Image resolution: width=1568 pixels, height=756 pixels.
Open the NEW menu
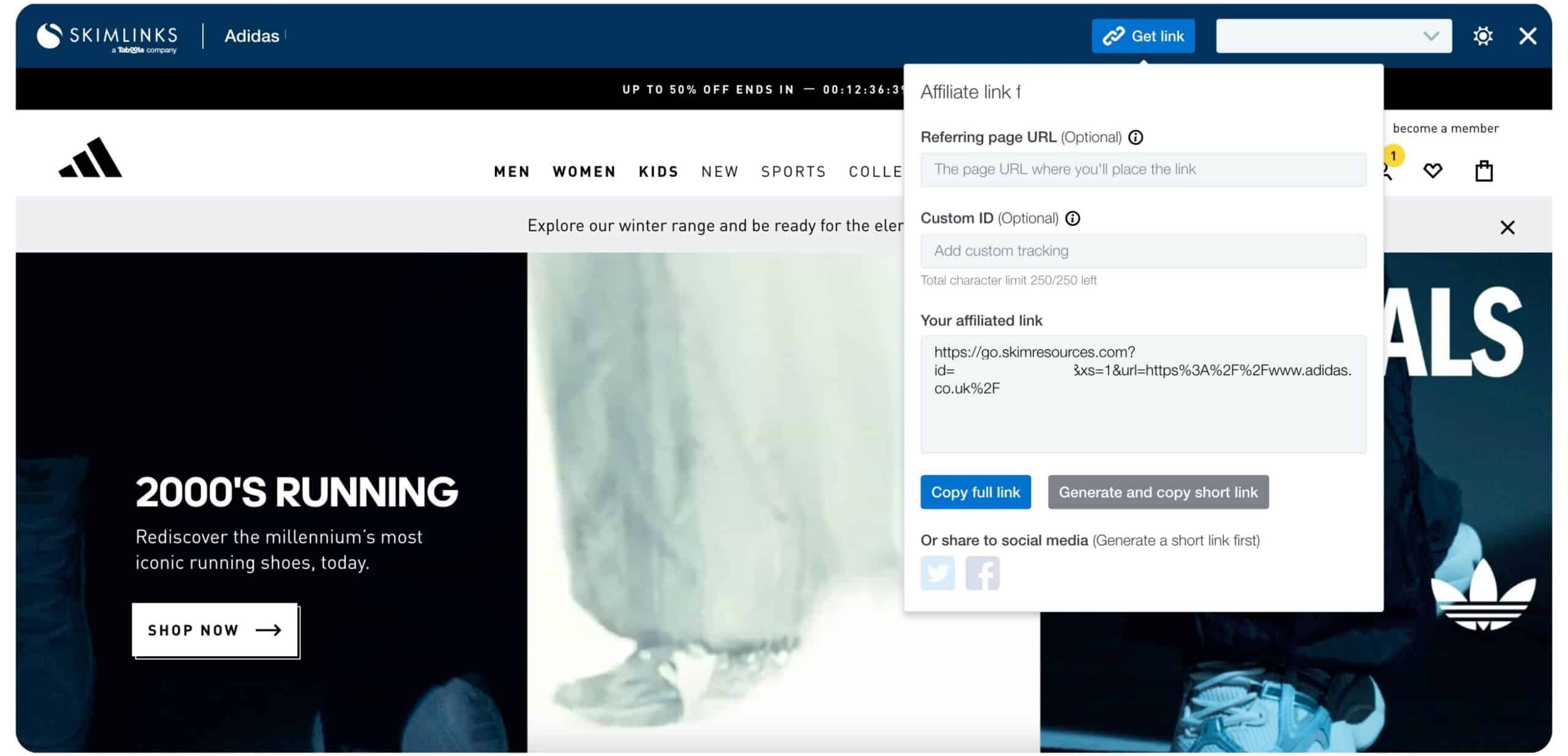click(x=720, y=171)
